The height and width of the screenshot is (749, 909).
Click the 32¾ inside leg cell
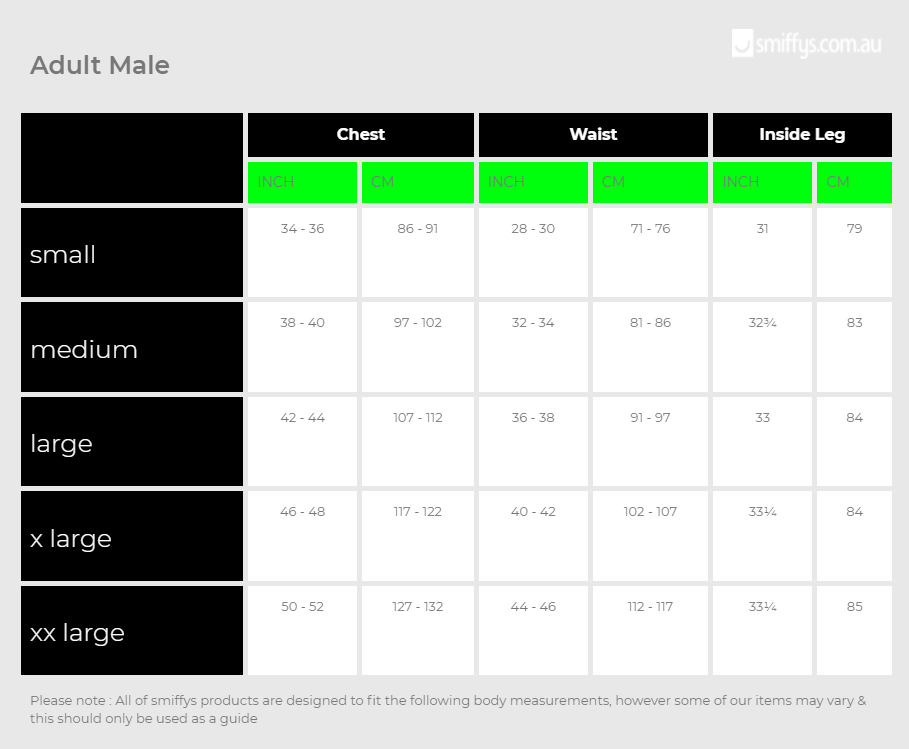[x=762, y=347]
